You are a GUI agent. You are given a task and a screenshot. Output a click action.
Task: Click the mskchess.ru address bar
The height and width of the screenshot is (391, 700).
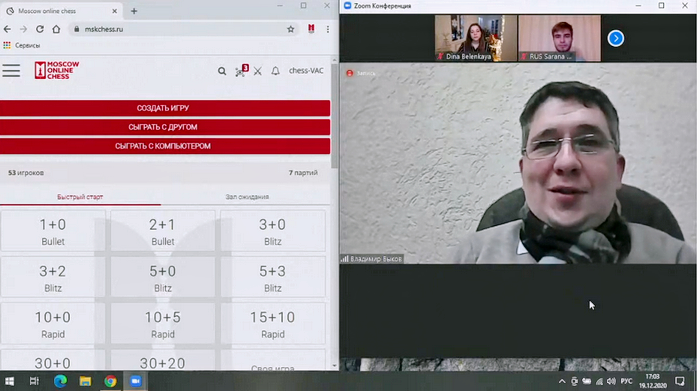[x=179, y=29]
